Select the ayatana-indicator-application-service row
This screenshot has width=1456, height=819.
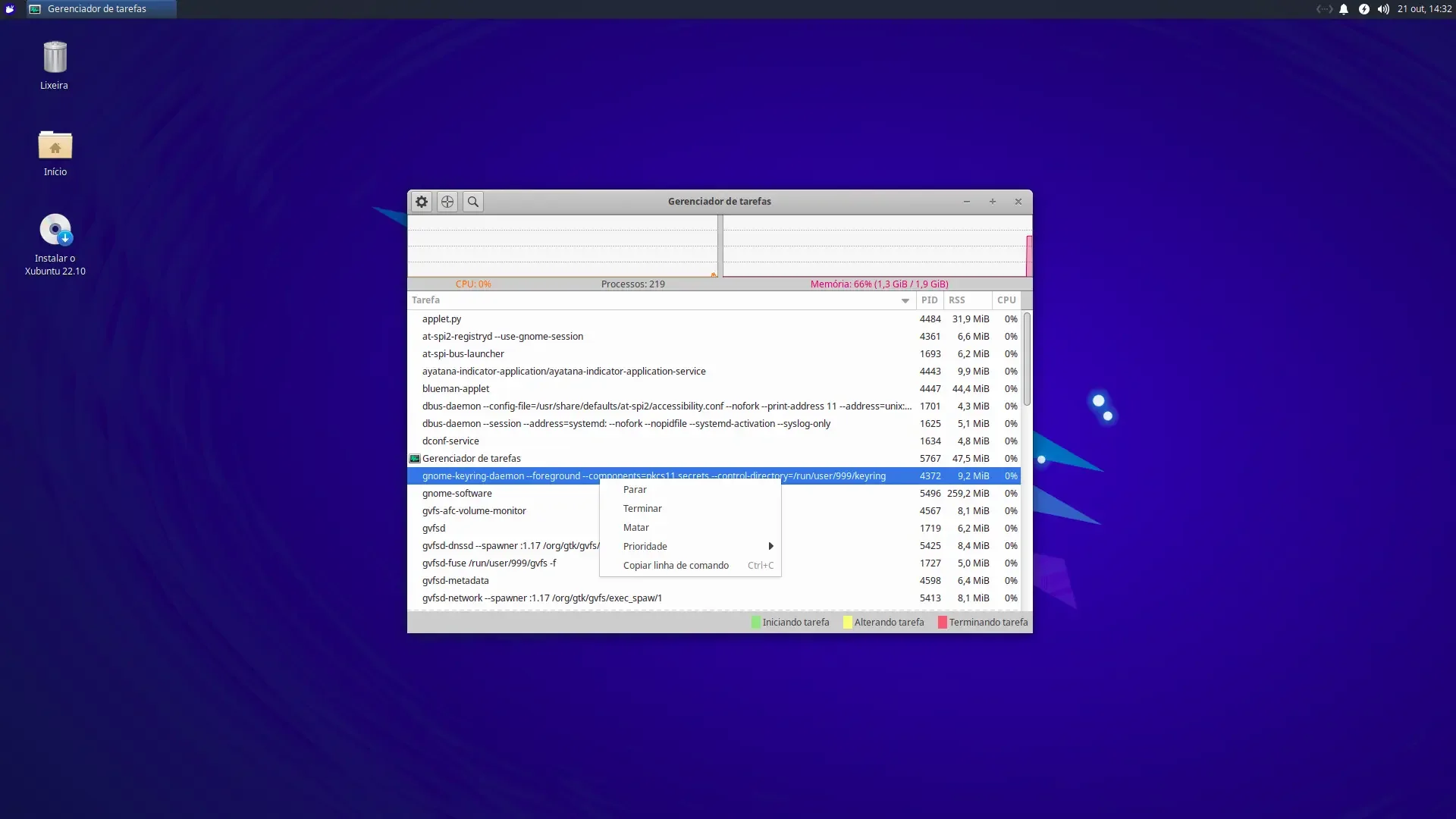(x=714, y=372)
